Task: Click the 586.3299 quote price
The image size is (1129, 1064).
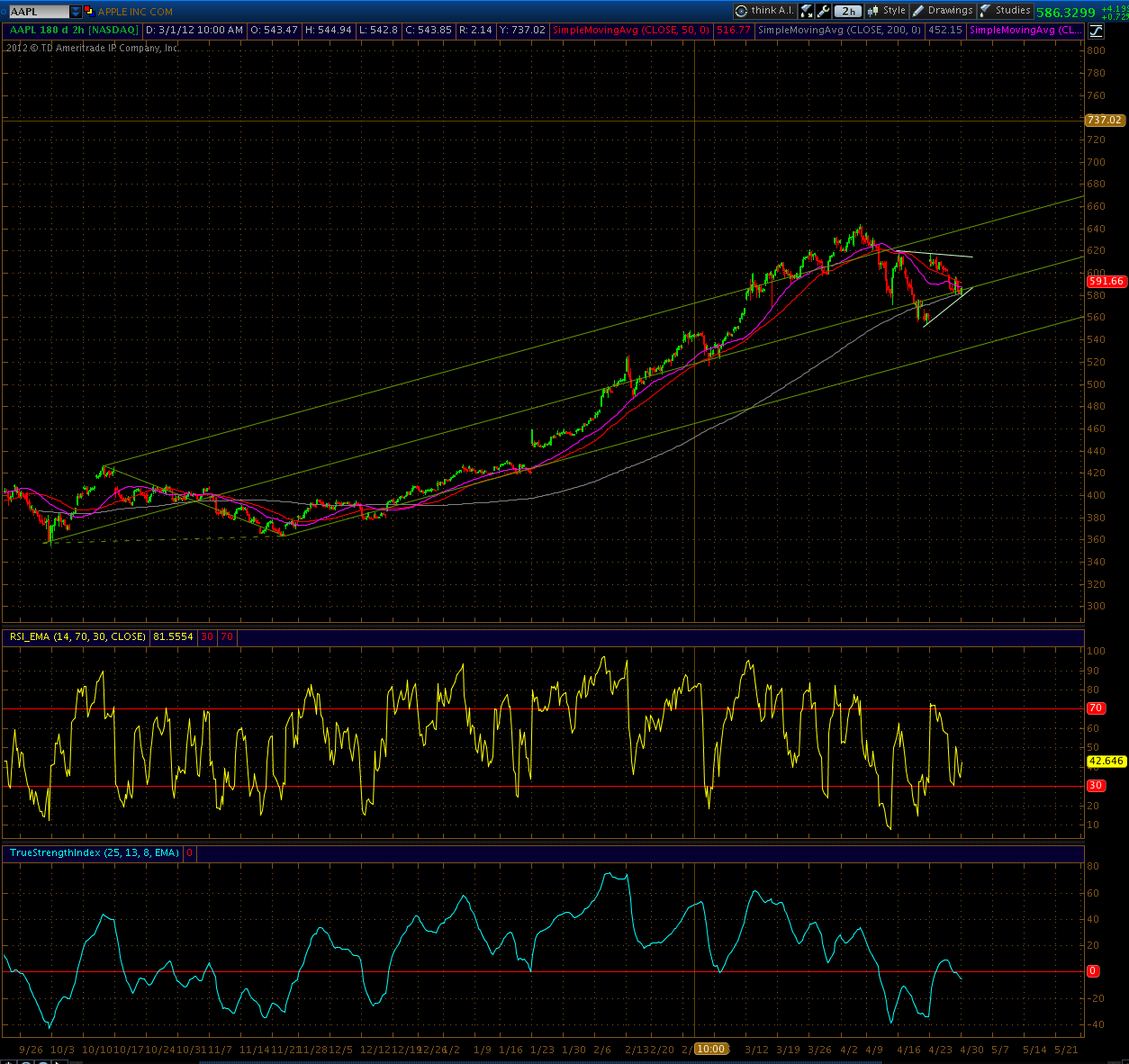Action: point(1066,13)
